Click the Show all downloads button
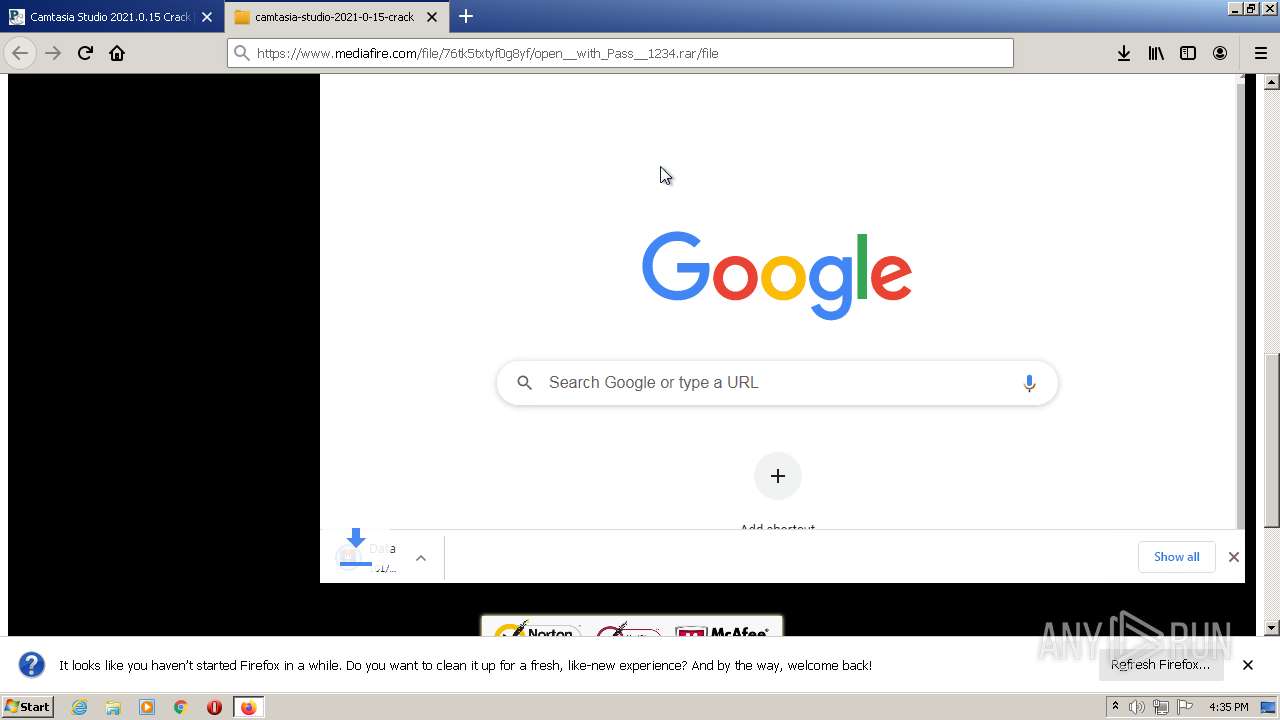The width and height of the screenshot is (1280, 720). click(1176, 557)
